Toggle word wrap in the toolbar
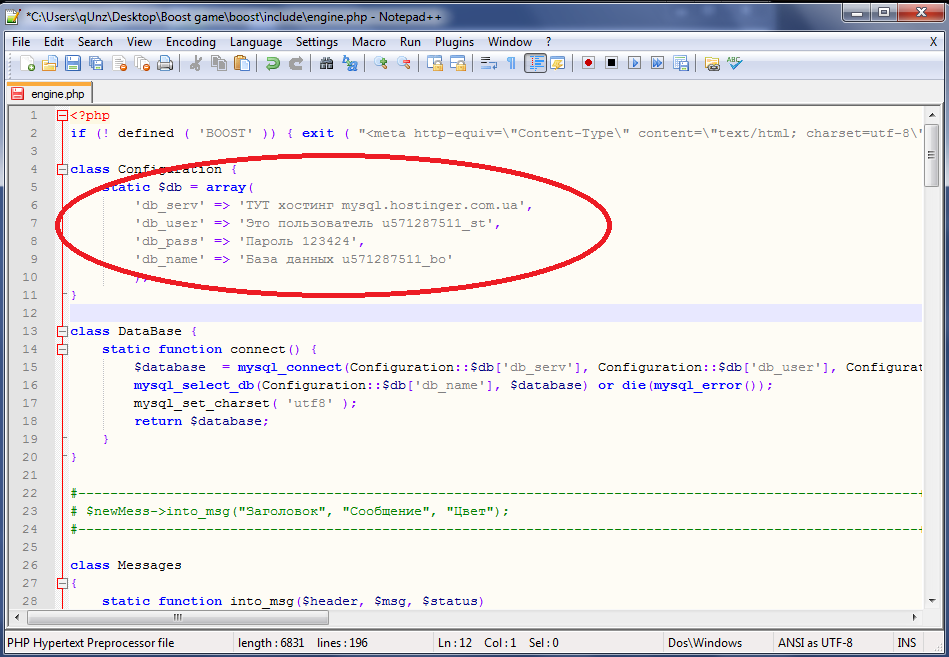The image size is (949, 657). (x=488, y=63)
